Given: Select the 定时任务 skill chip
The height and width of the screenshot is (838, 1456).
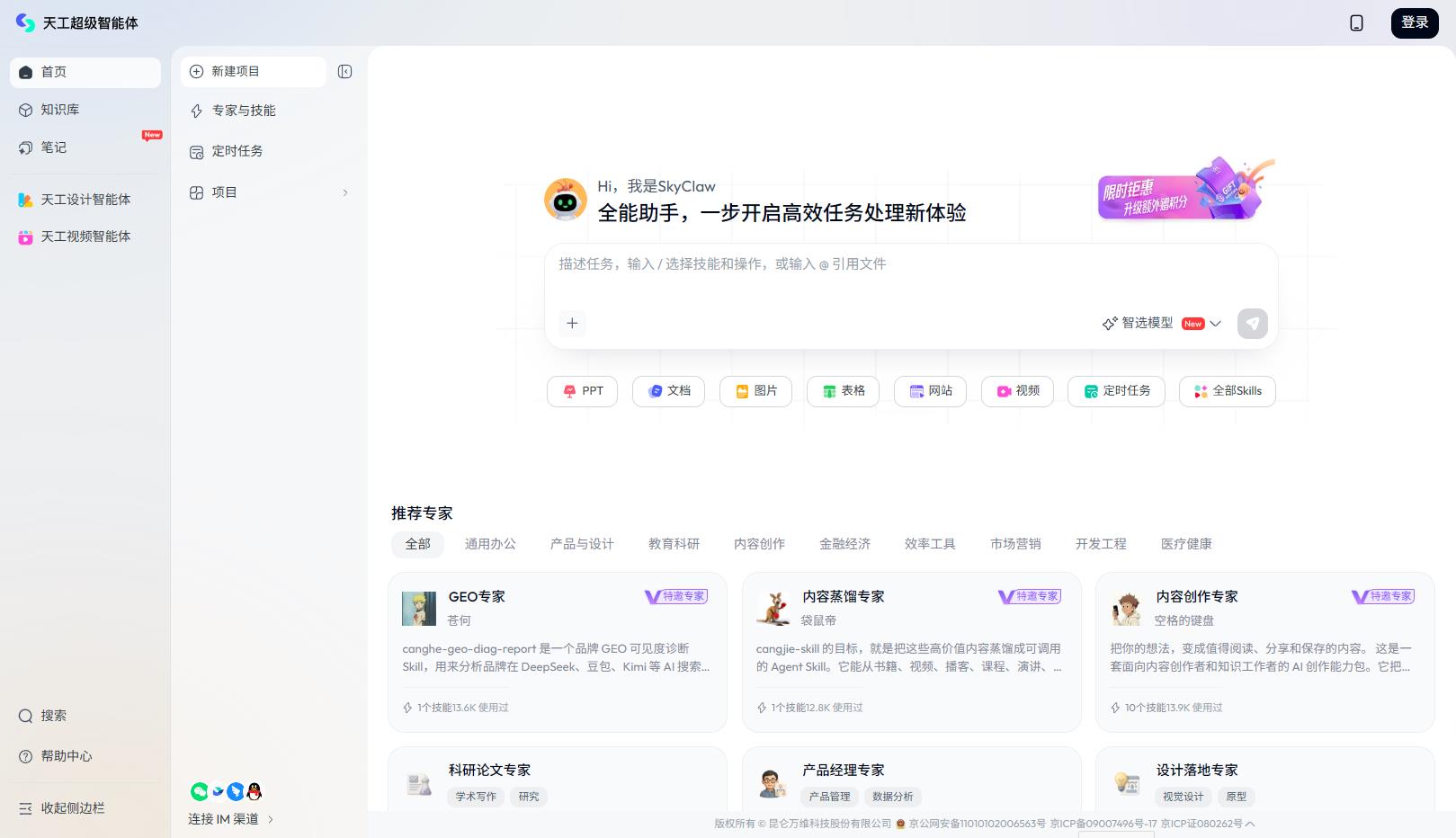Looking at the screenshot, I should [1116, 391].
